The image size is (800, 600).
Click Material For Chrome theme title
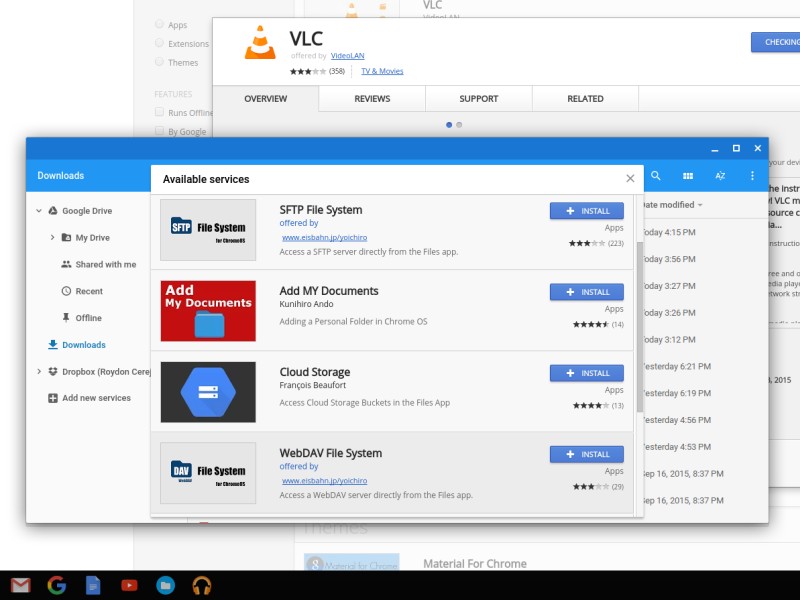coord(474,563)
